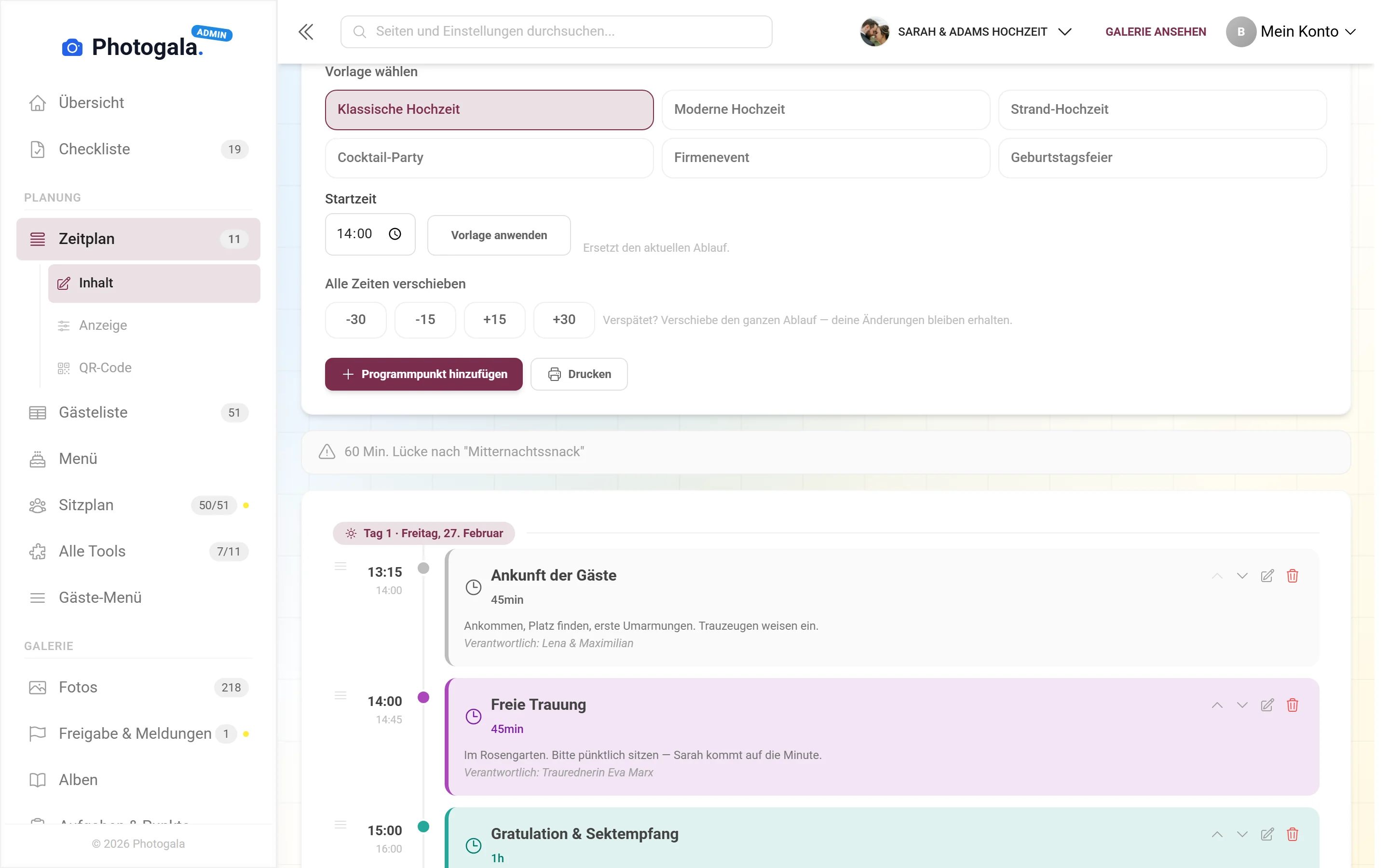Open Alle Tools in the sidebar
Viewport: 1389px width, 868px height.
click(x=138, y=552)
